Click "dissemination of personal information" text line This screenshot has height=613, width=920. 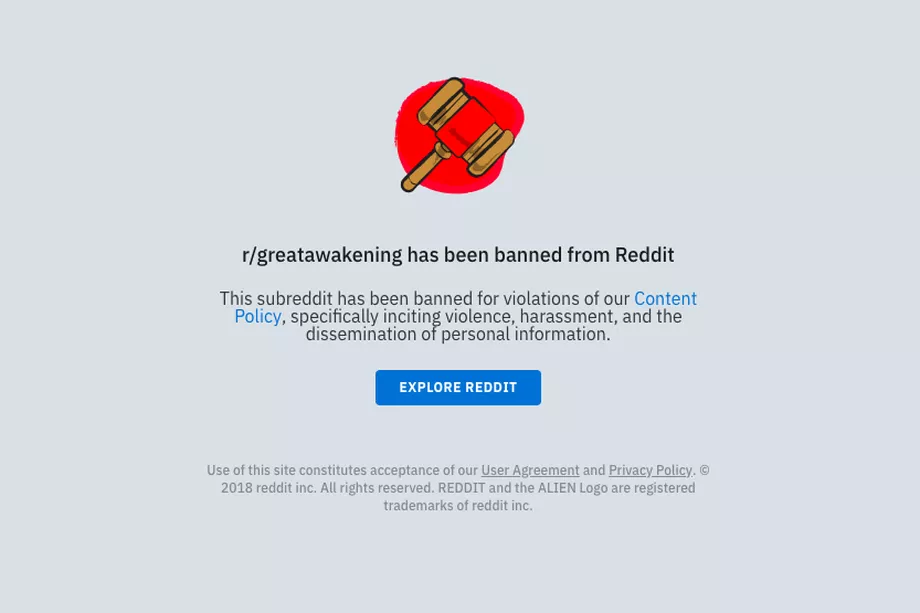[x=458, y=334]
